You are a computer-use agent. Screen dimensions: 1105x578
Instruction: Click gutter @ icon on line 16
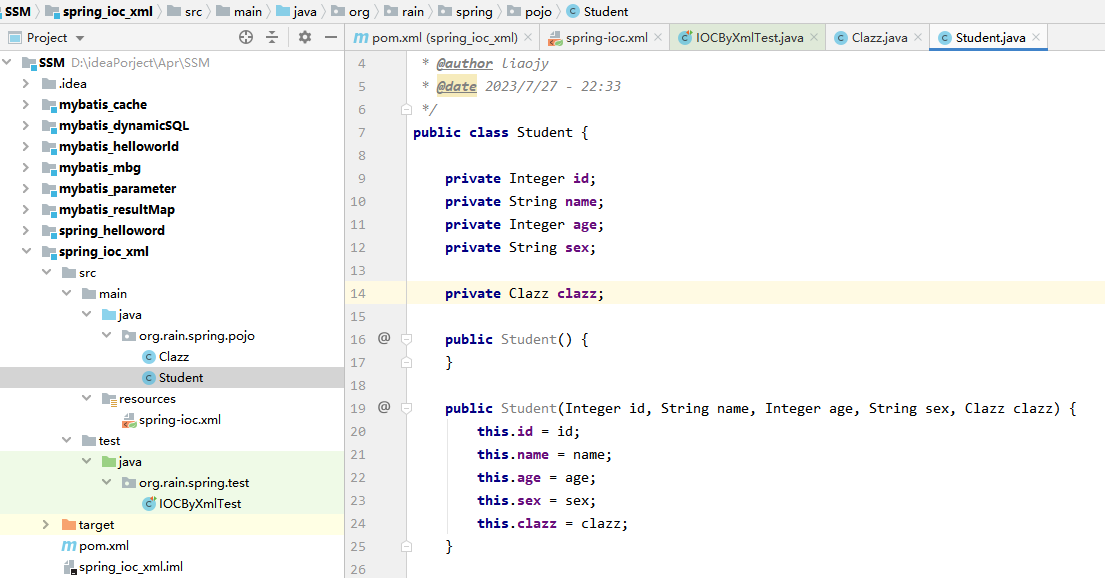click(x=384, y=338)
